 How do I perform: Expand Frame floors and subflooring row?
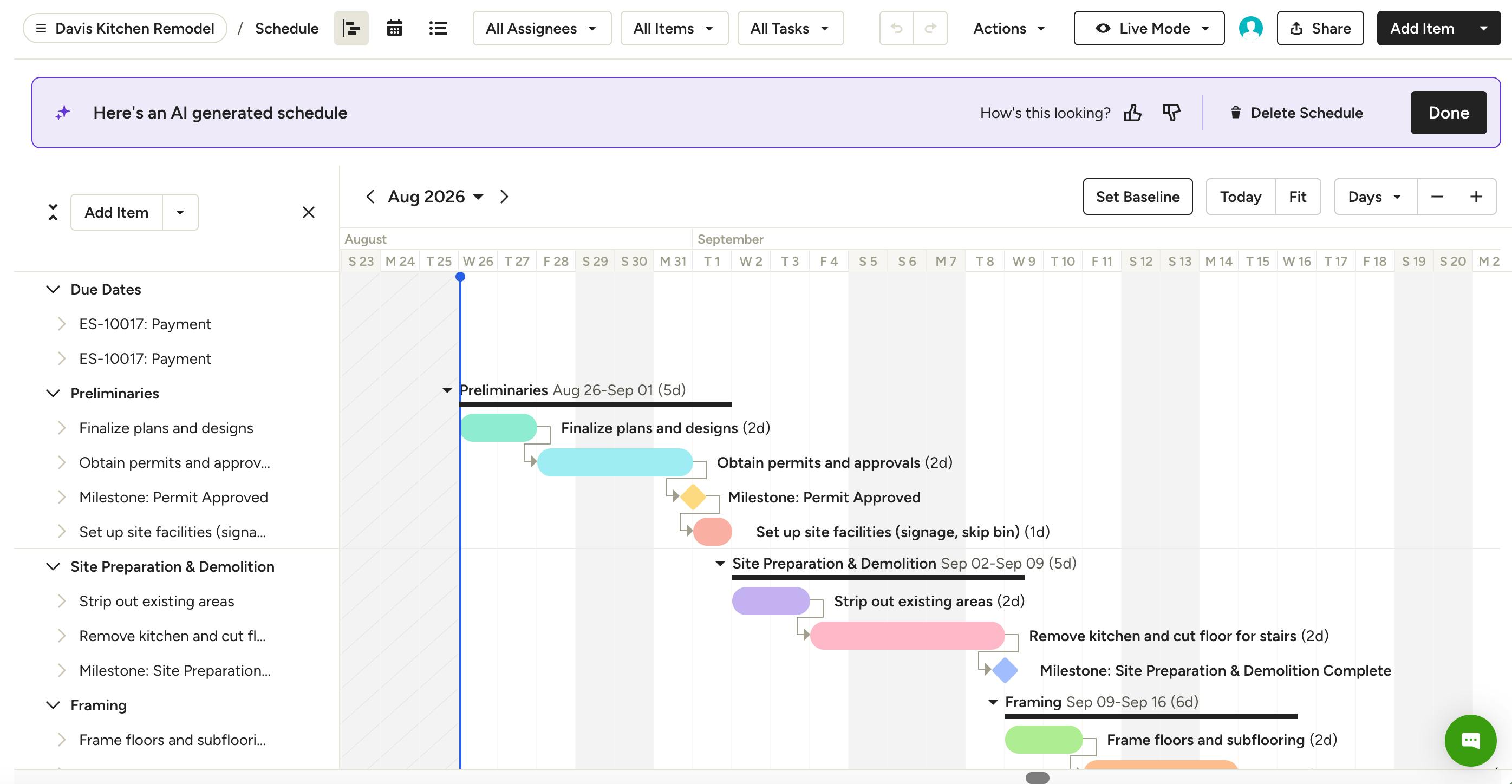click(x=62, y=740)
